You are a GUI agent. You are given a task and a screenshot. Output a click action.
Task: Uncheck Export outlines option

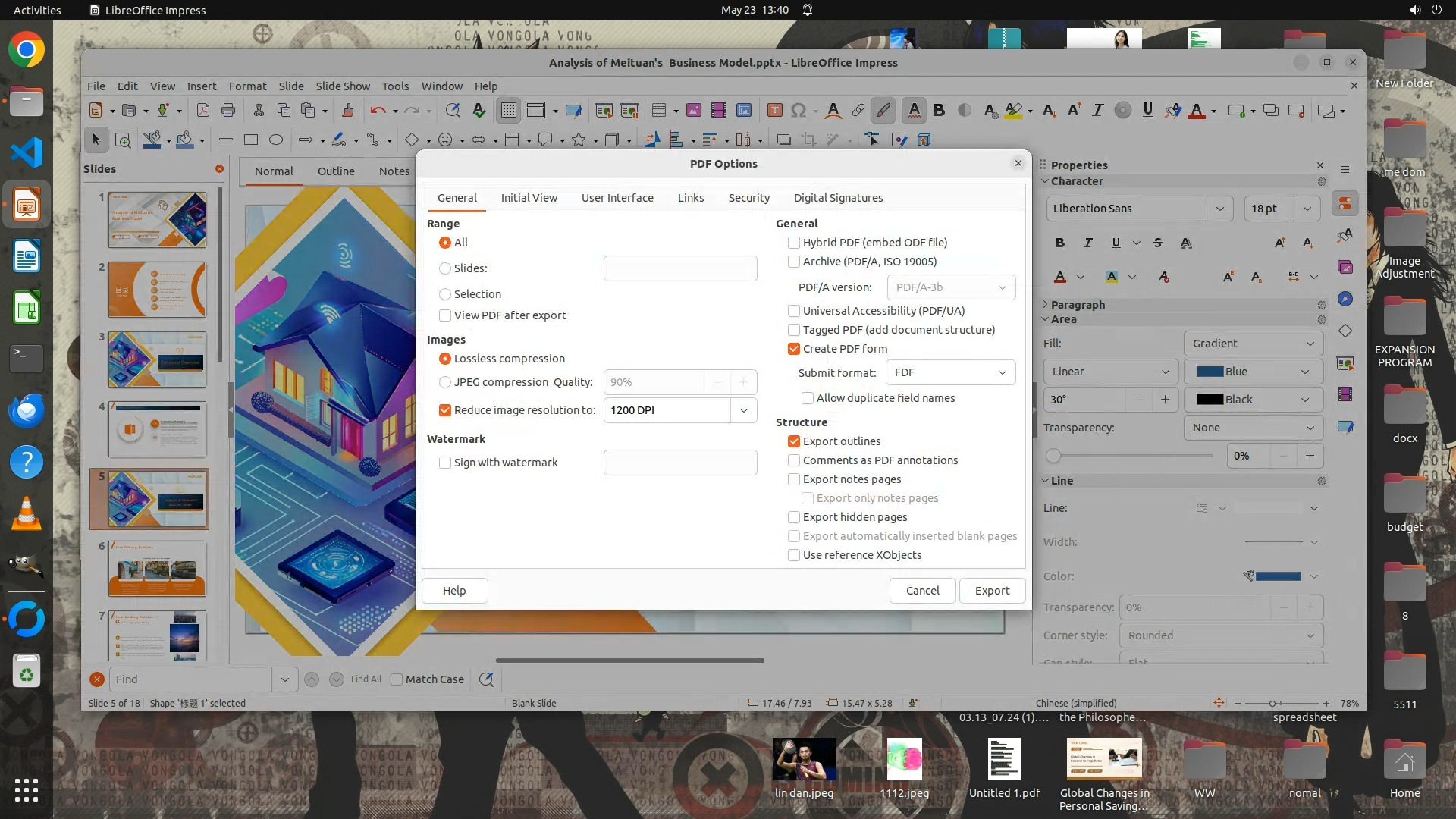(x=794, y=441)
